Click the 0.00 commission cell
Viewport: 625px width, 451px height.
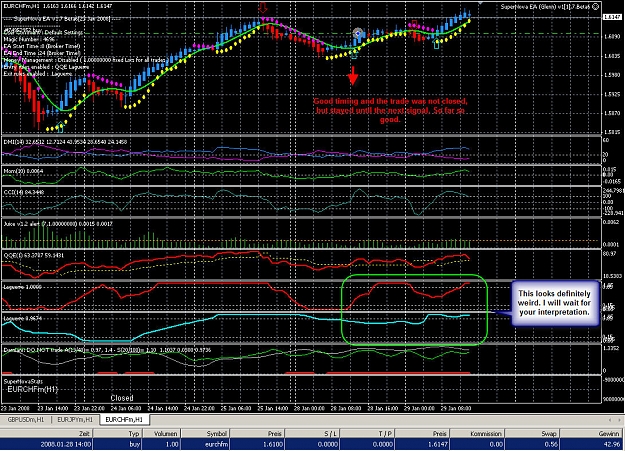point(496,444)
